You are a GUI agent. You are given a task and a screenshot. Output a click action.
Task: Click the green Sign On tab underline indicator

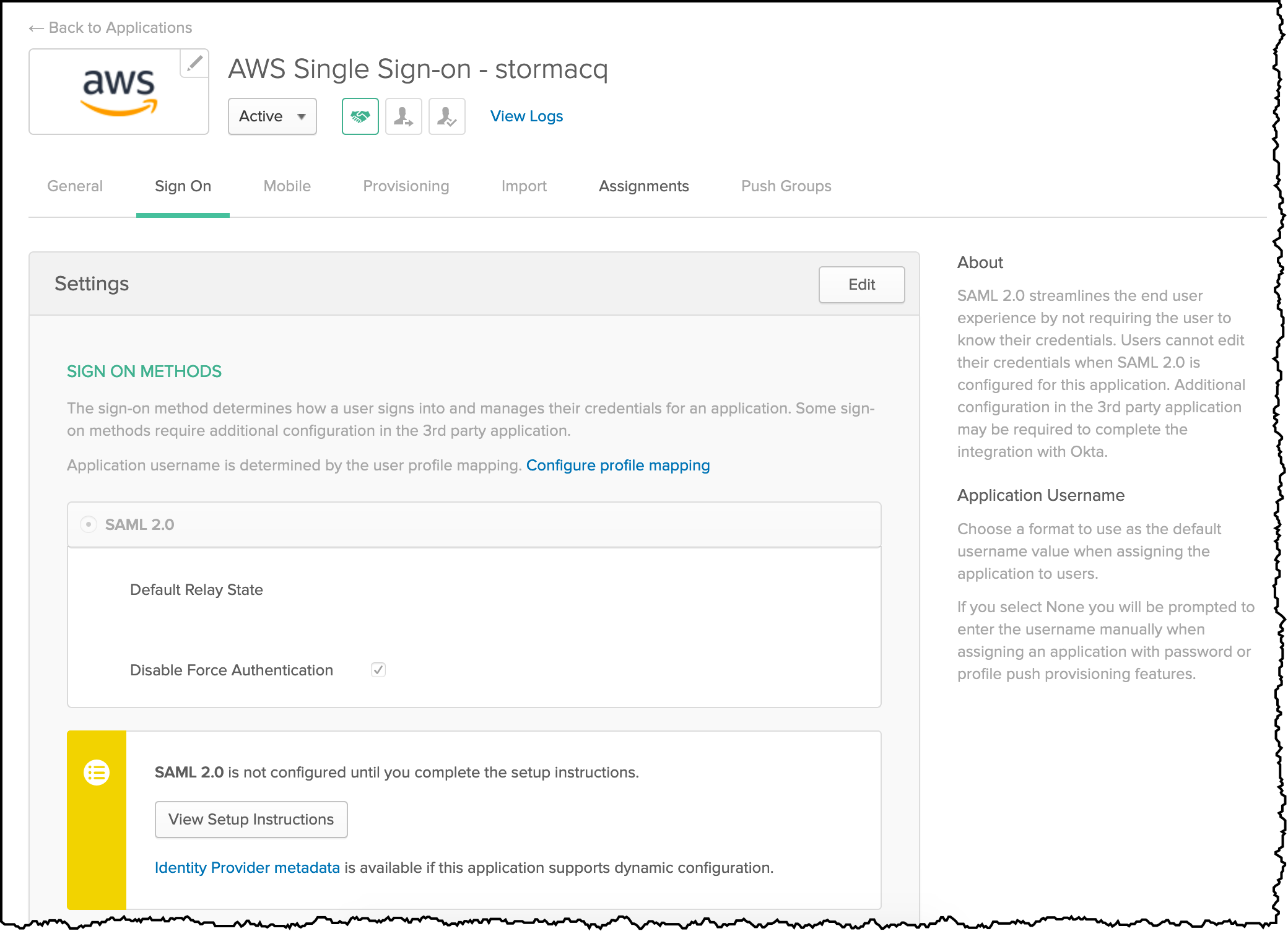point(183,215)
